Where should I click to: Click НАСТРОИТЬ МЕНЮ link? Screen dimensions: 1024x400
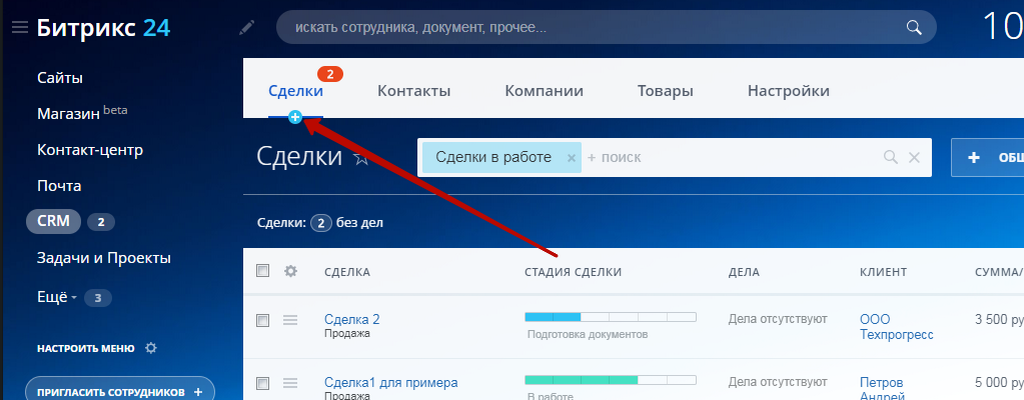pos(86,348)
